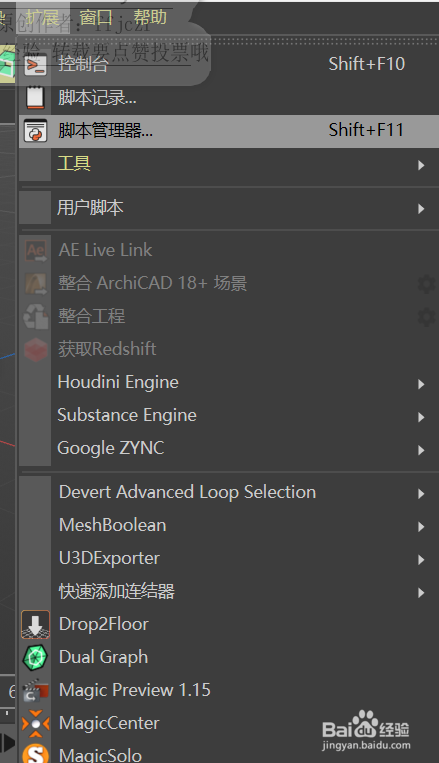Expand the Houdini Engine submenu arrow
The image size is (439, 763).
tap(421, 384)
